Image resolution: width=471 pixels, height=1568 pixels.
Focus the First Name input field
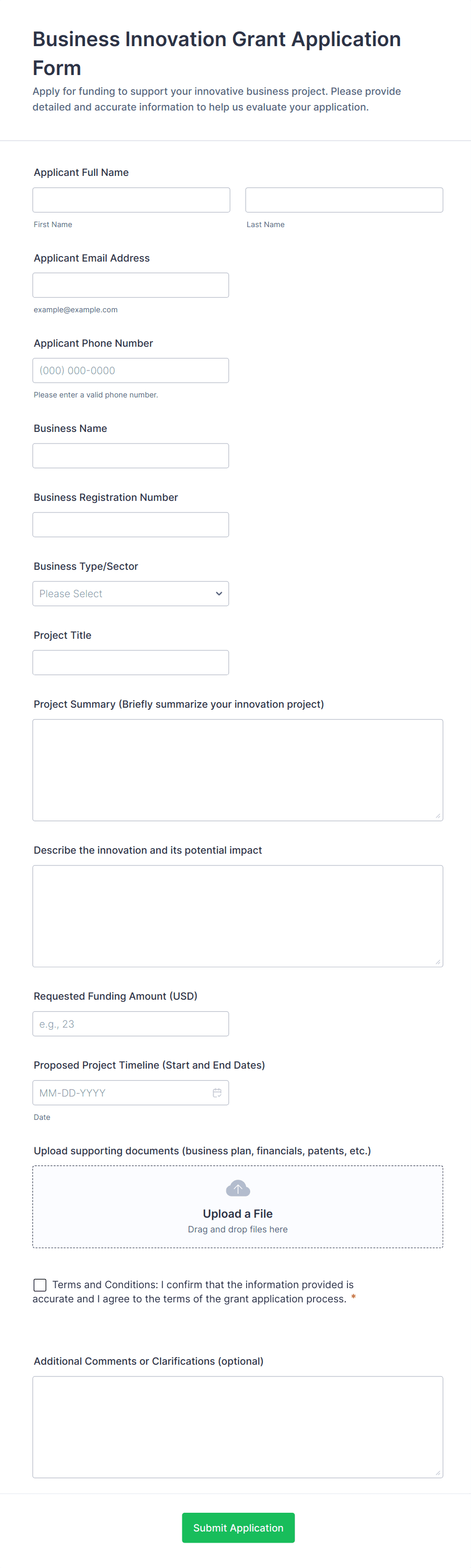131,200
